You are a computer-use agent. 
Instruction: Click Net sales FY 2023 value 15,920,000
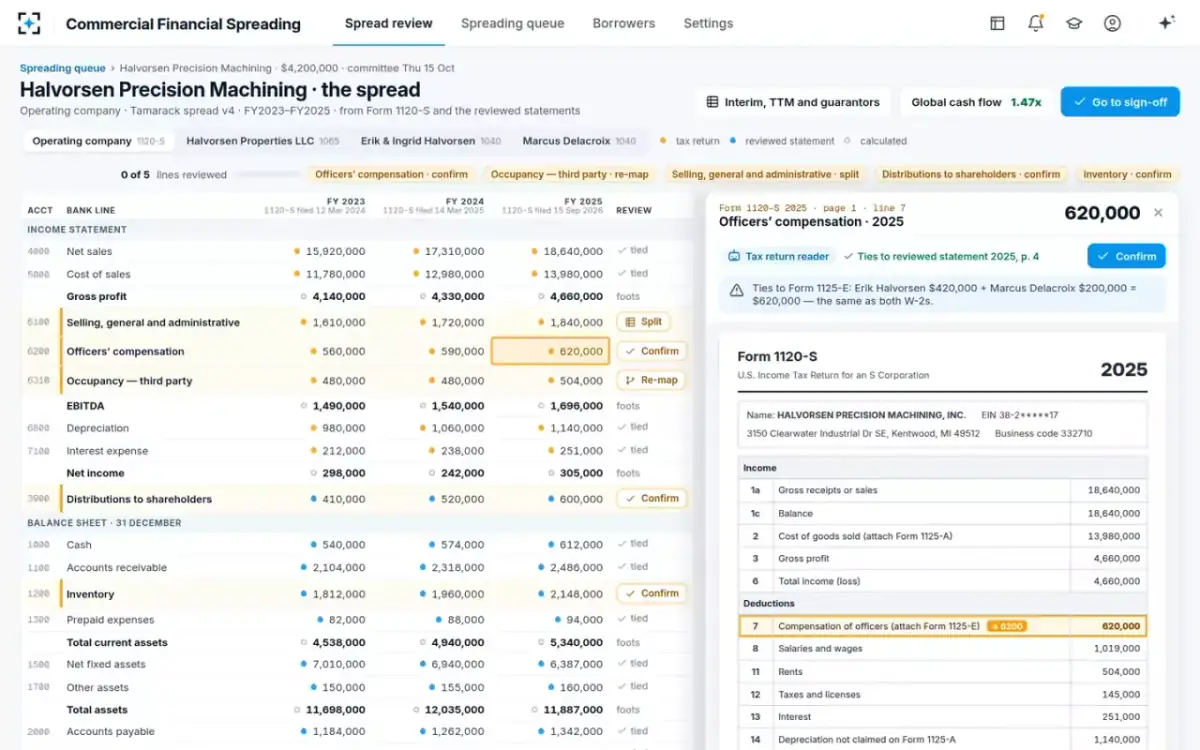click(x=335, y=251)
